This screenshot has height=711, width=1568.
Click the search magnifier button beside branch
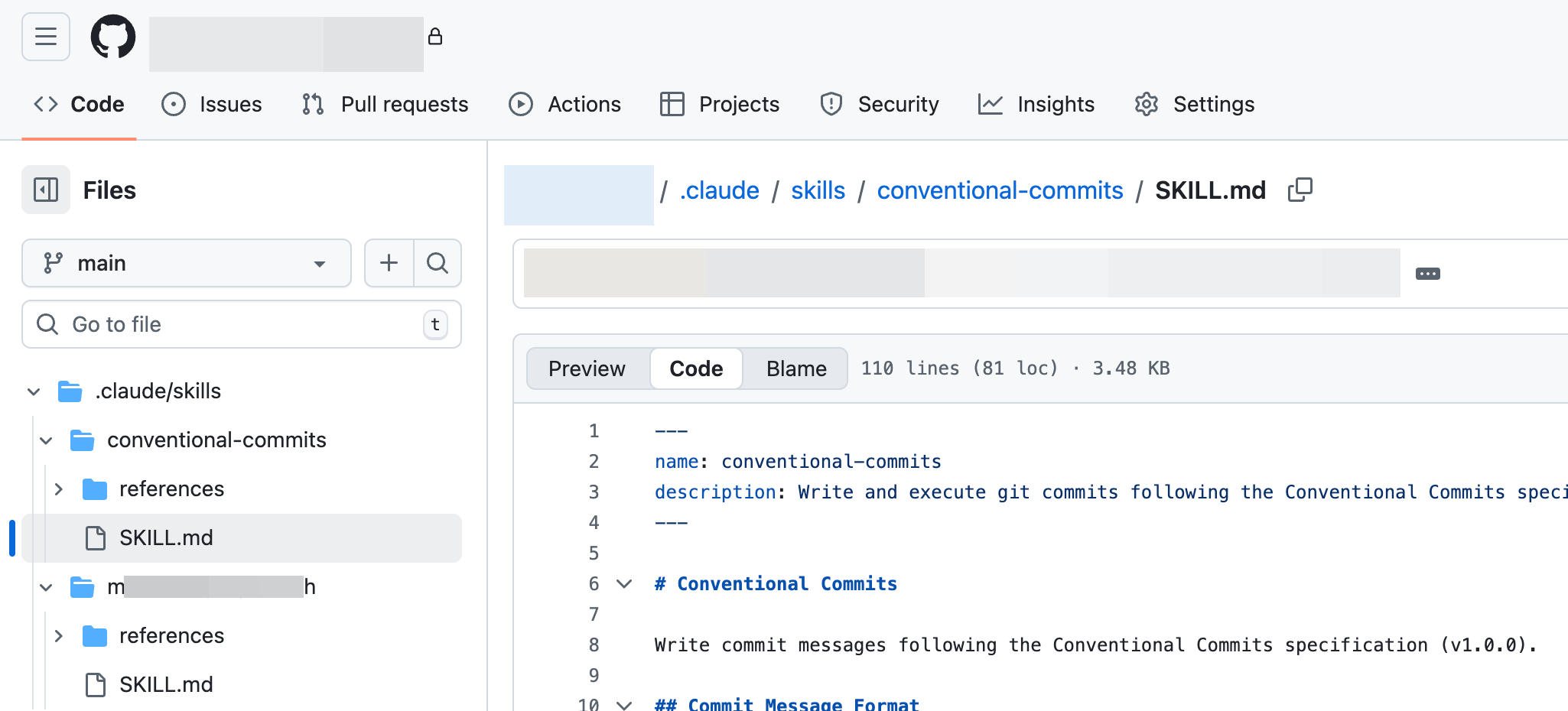point(438,263)
